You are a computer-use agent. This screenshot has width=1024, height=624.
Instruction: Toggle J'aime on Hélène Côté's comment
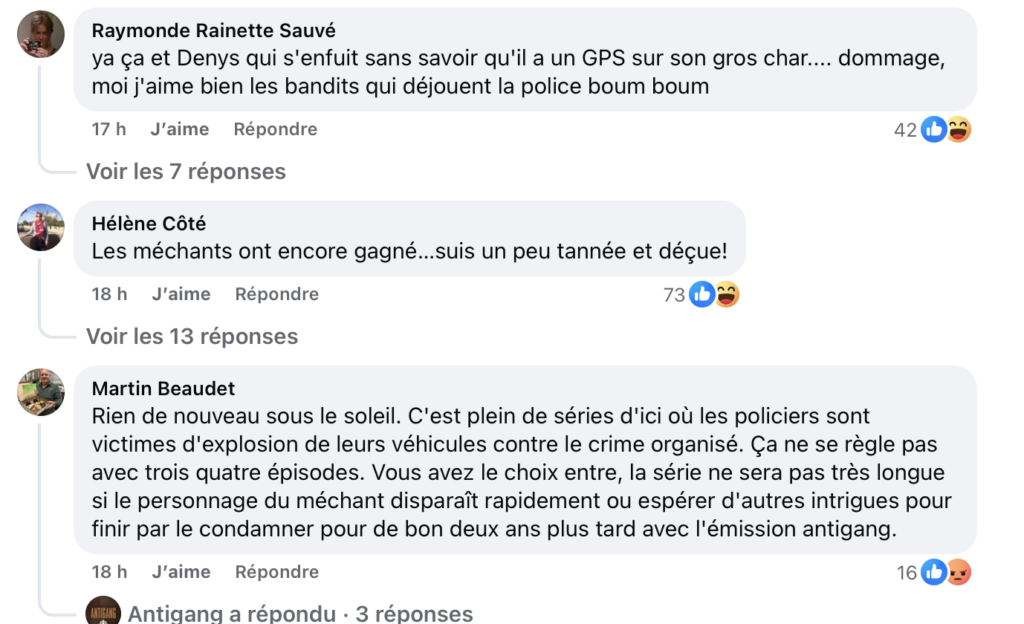(181, 294)
